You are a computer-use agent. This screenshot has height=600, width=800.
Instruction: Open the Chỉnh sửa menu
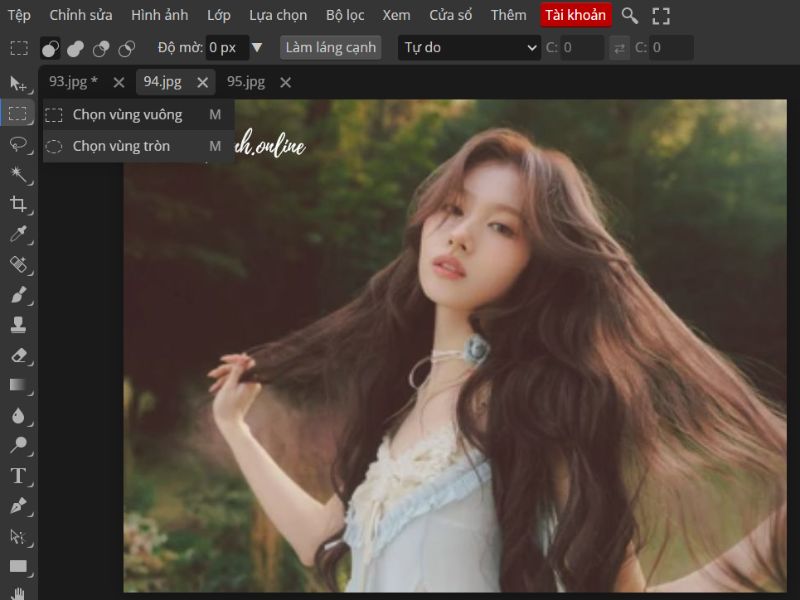tap(81, 15)
